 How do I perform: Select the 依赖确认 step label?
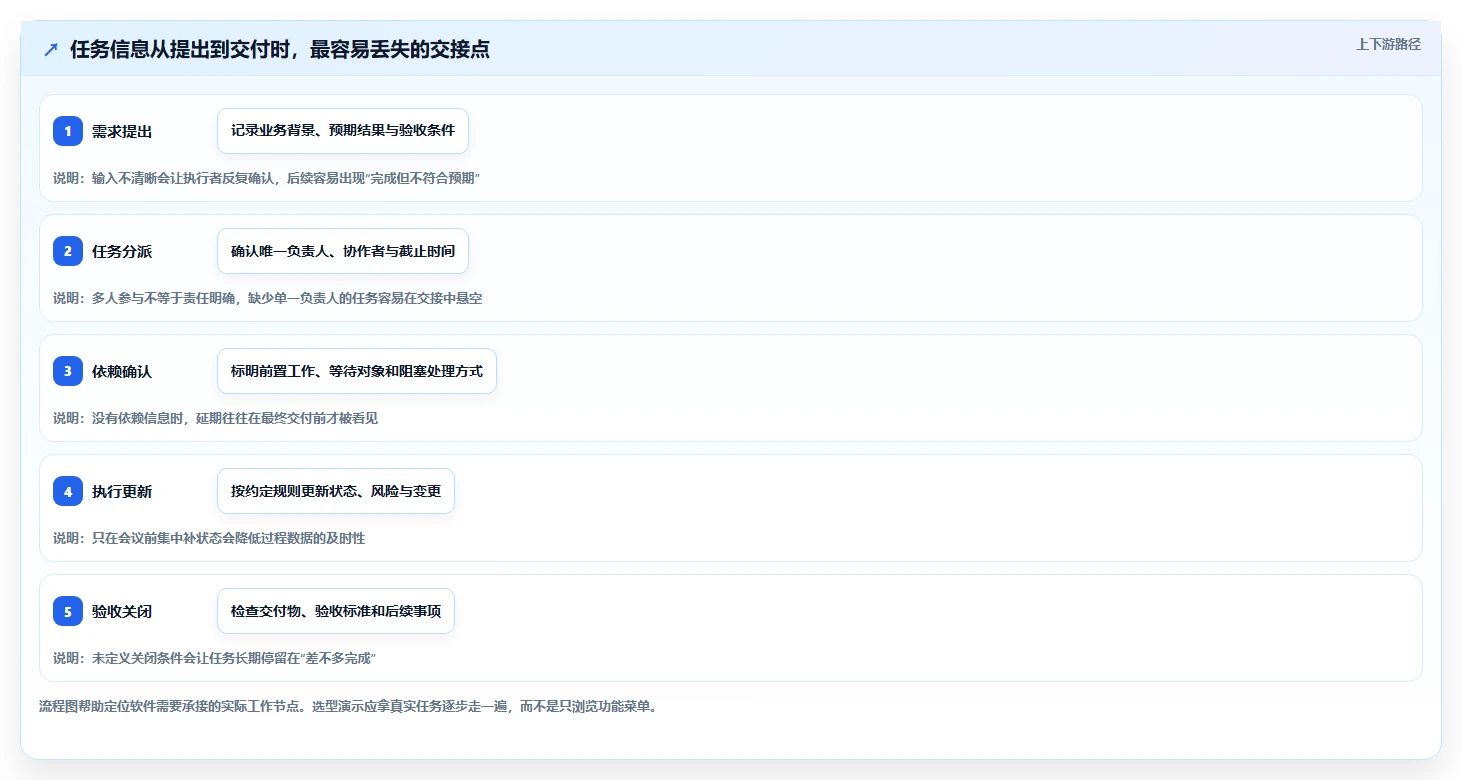[x=122, y=371]
